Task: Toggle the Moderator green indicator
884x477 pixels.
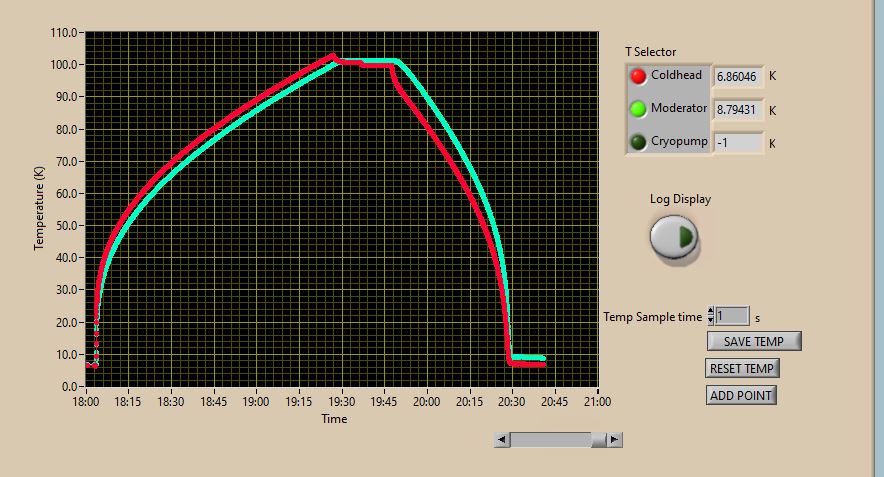Action: click(x=638, y=109)
